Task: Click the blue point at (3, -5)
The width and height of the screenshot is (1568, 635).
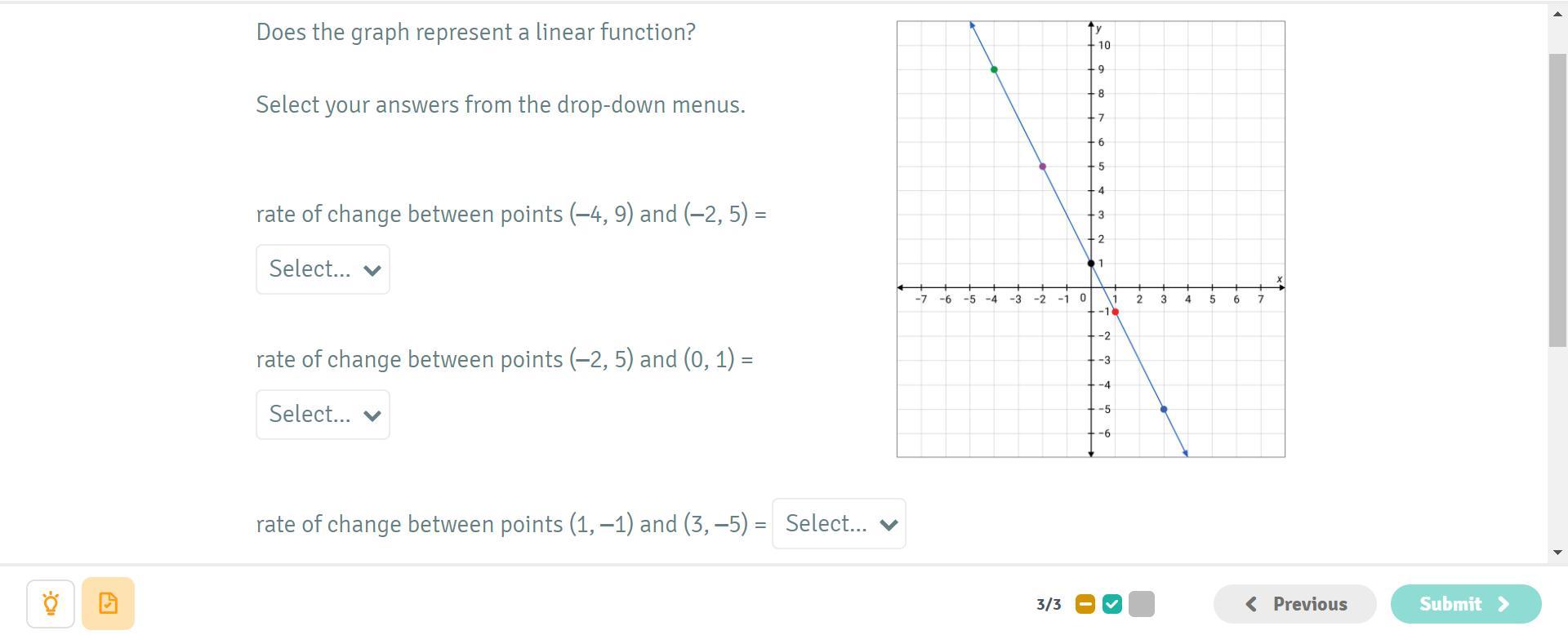Action: click(1164, 409)
